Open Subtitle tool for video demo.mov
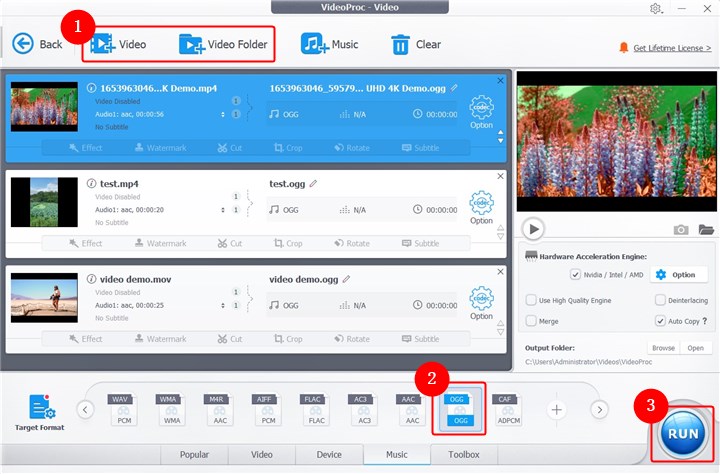Image resolution: width=720 pixels, height=474 pixels. pos(420,339)
